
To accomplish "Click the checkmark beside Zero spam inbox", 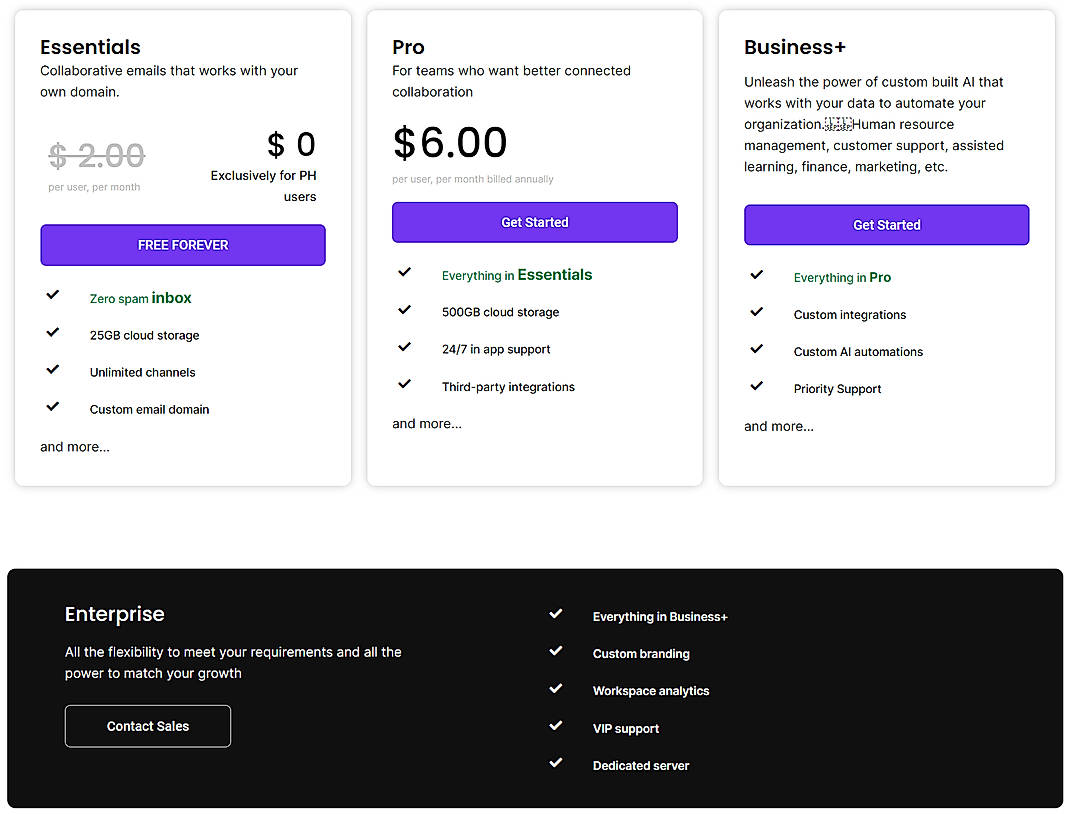I will [x=53, y=295].
